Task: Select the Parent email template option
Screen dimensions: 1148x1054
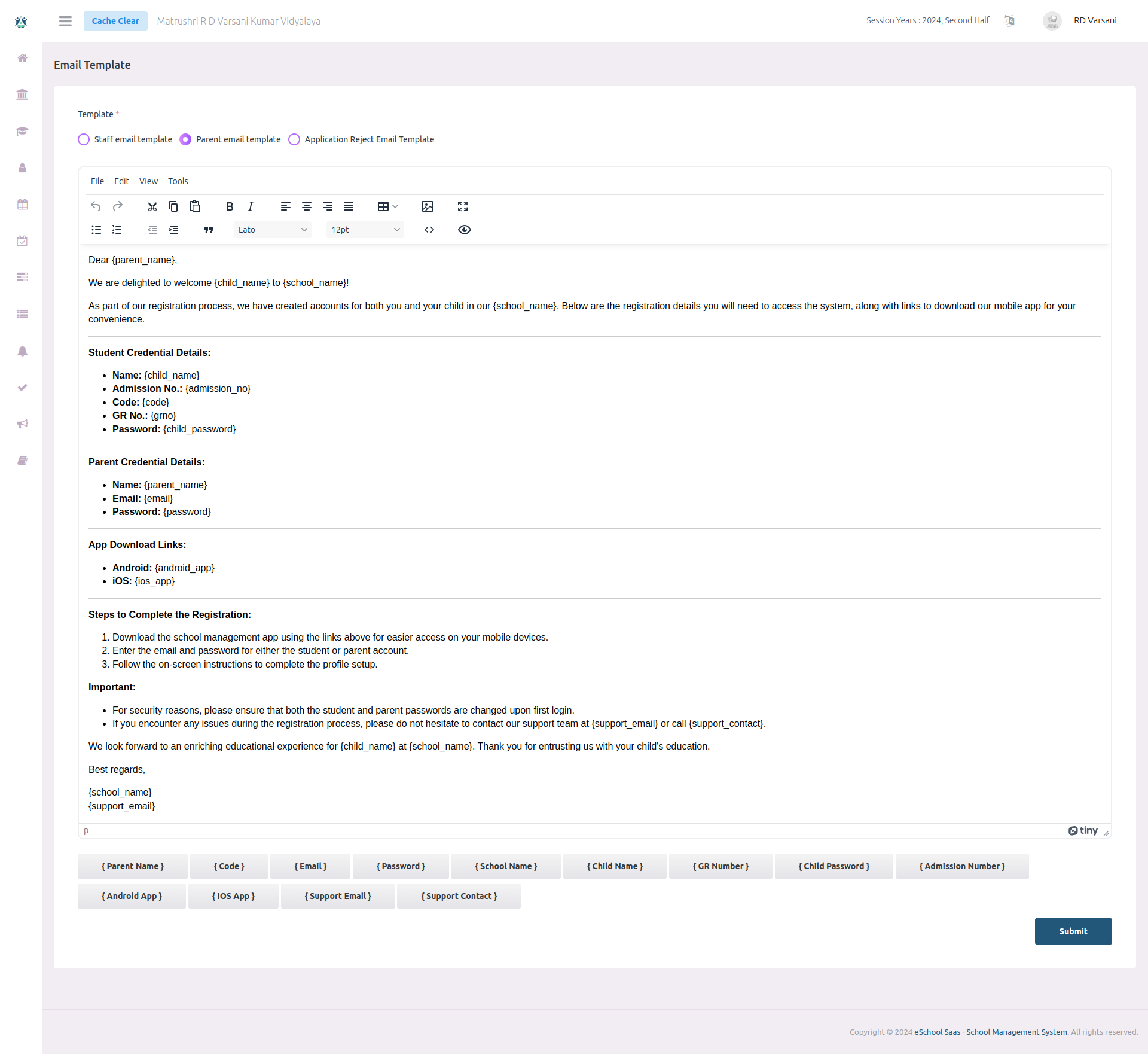Action: (x=185, y=139)
